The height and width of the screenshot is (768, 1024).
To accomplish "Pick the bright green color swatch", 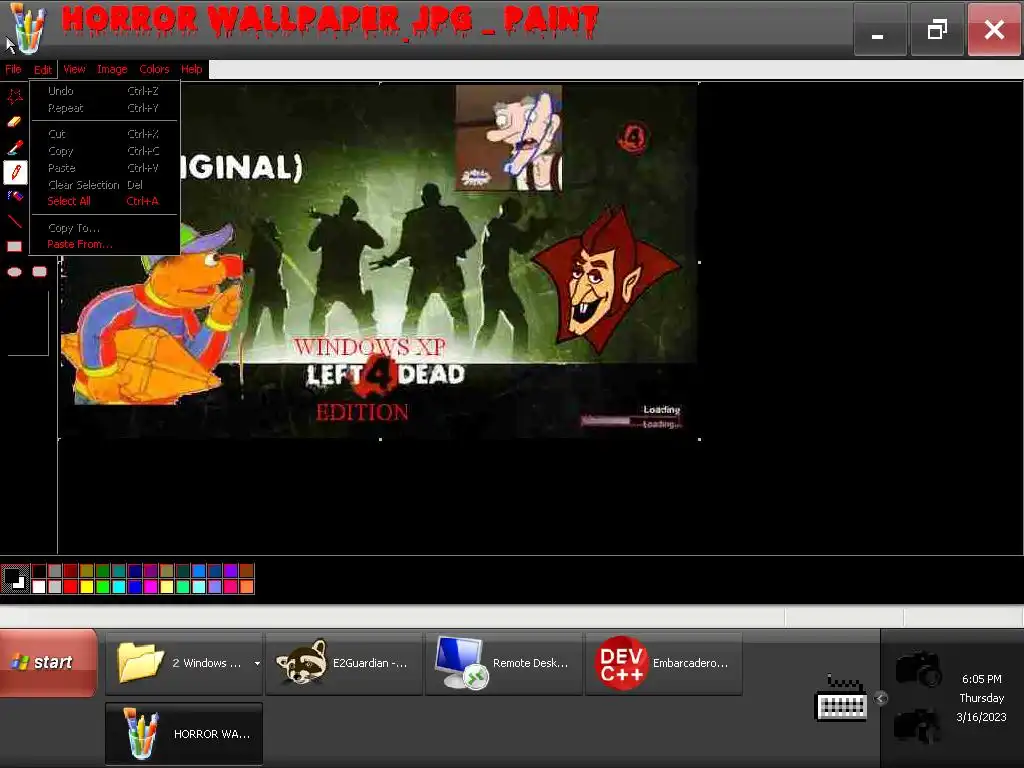I will pos(103,586).
